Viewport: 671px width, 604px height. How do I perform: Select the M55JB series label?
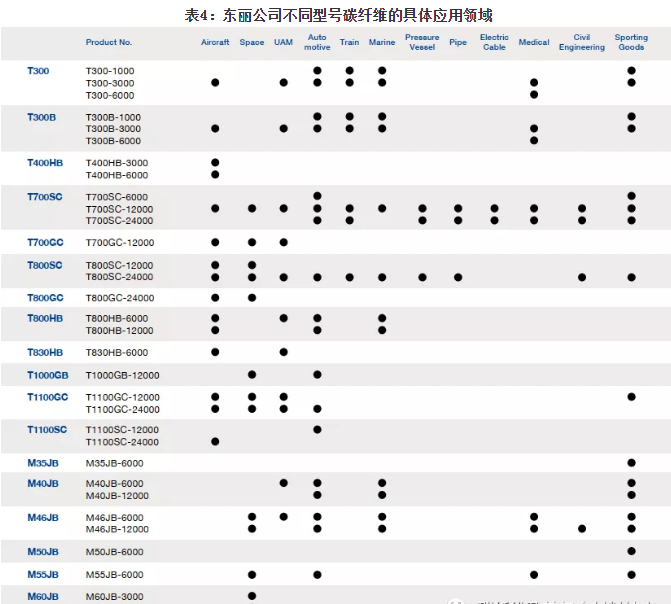(43, 574)
